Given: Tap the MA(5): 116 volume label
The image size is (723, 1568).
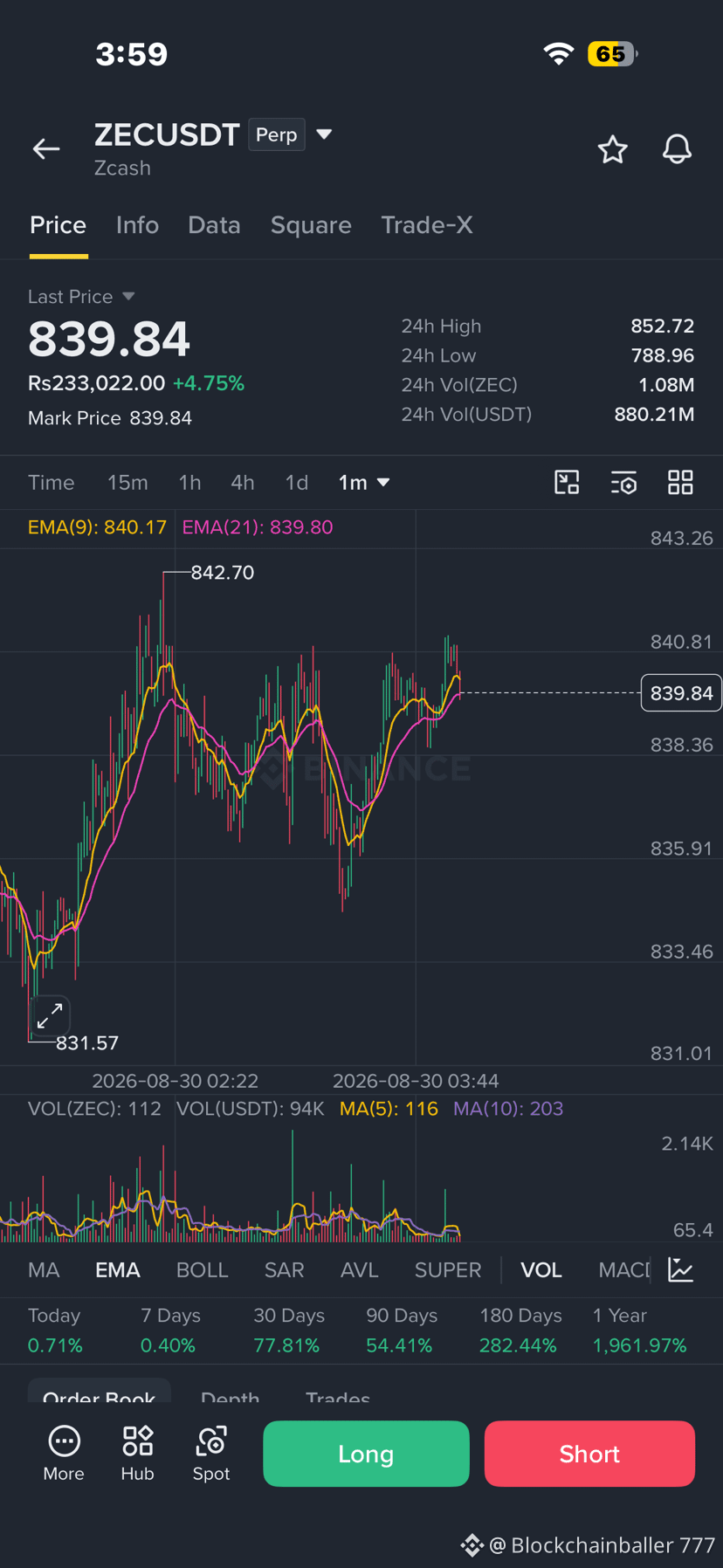Looking at the screenshot, I should [389, 1109].
